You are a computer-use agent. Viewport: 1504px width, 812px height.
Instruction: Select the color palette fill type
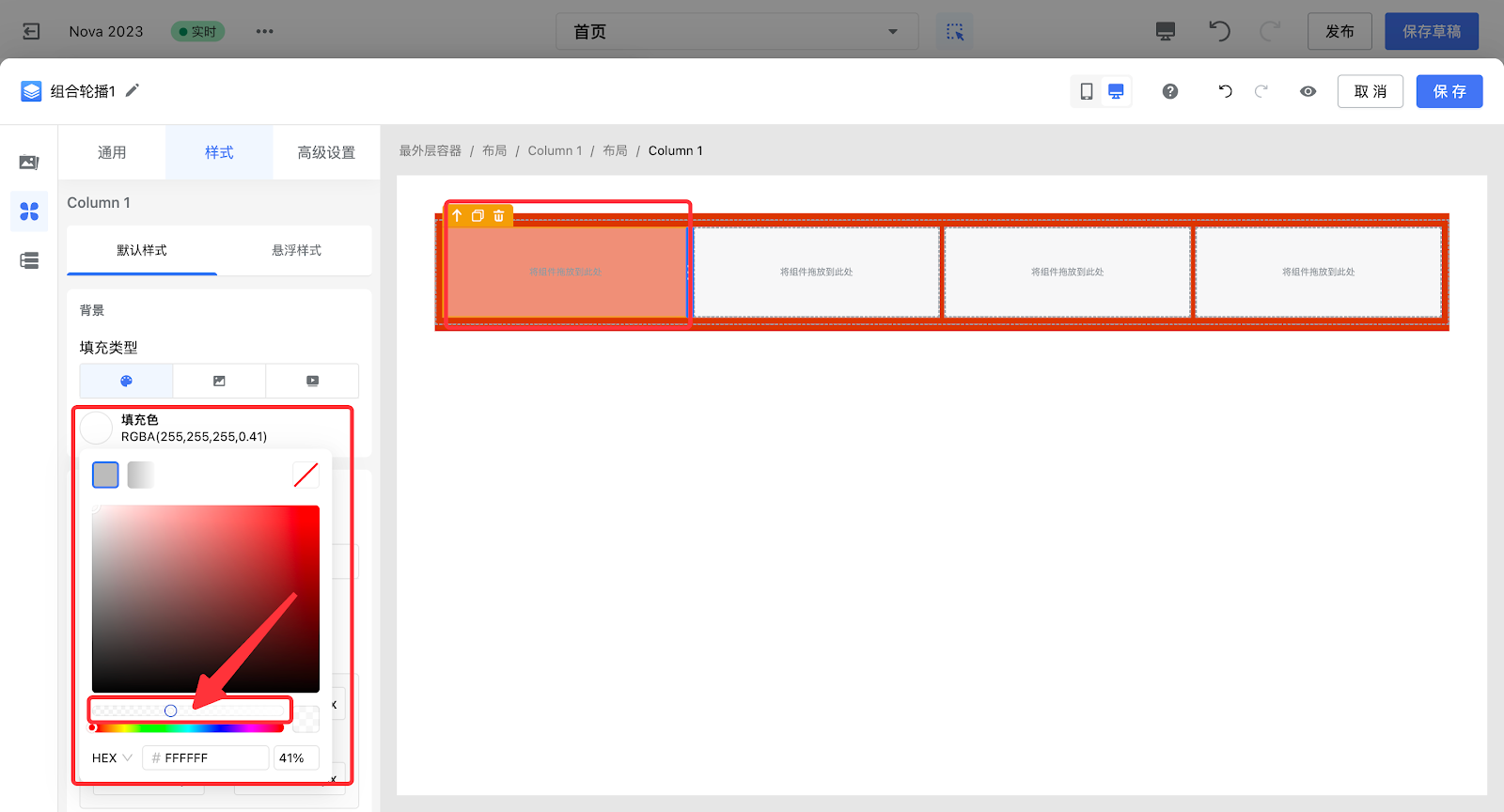[126, 381]
